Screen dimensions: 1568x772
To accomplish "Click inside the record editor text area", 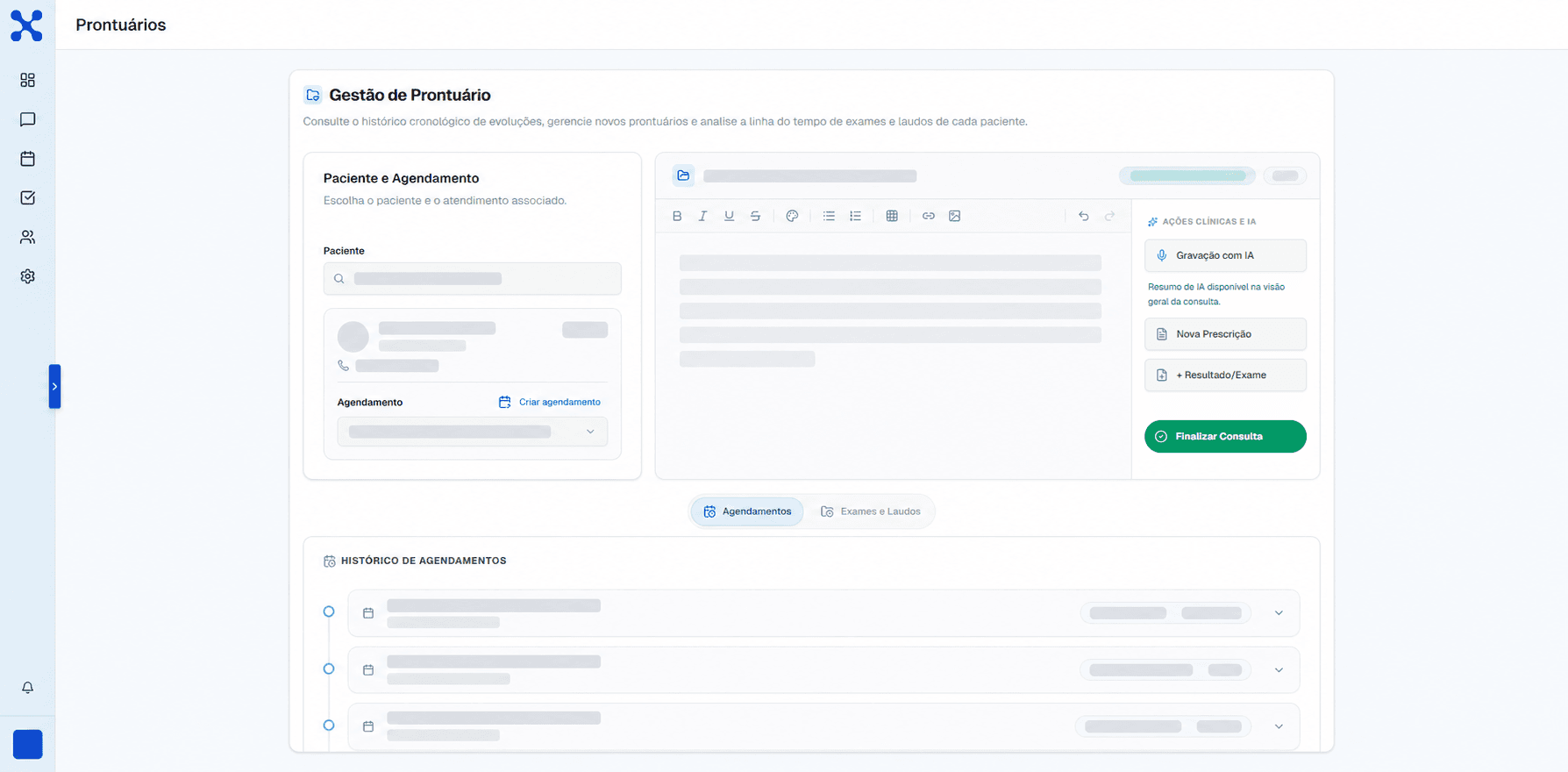I will (x=893, y=355).
